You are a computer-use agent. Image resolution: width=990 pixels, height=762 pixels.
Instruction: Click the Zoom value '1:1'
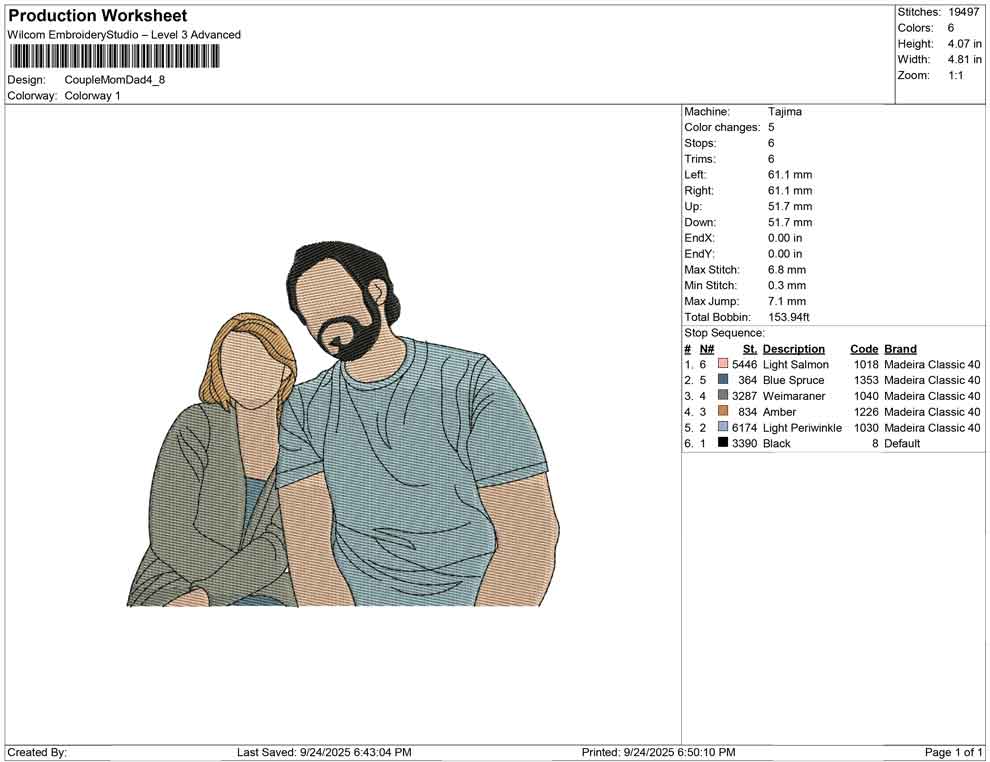click(x=955, y=75)
